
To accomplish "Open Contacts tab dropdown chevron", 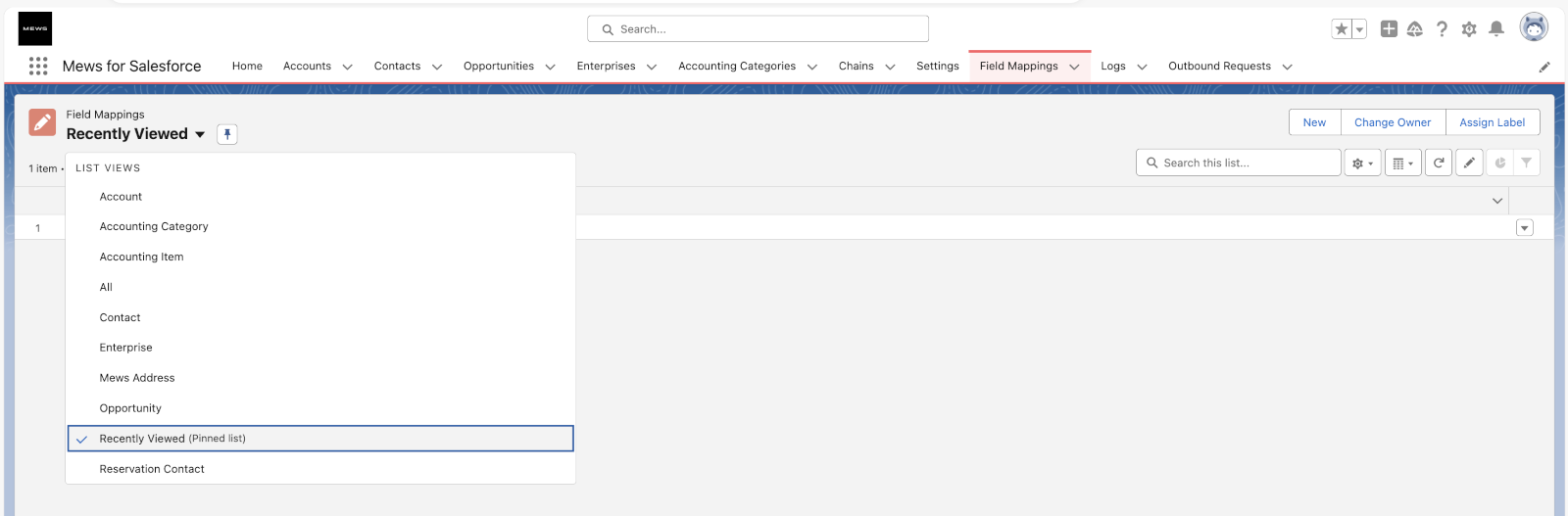I will click(437, 67).
